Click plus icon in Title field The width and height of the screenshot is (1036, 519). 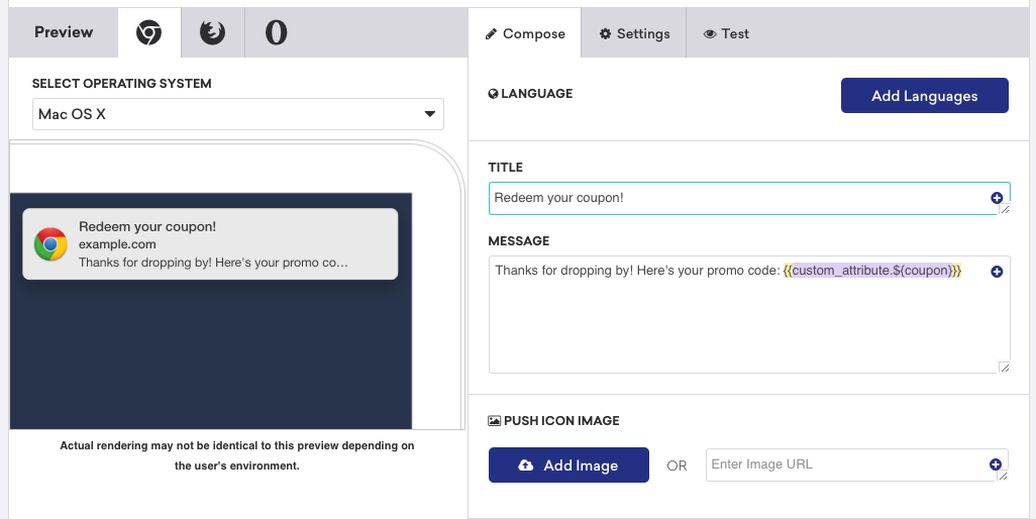tap(996, 198)
